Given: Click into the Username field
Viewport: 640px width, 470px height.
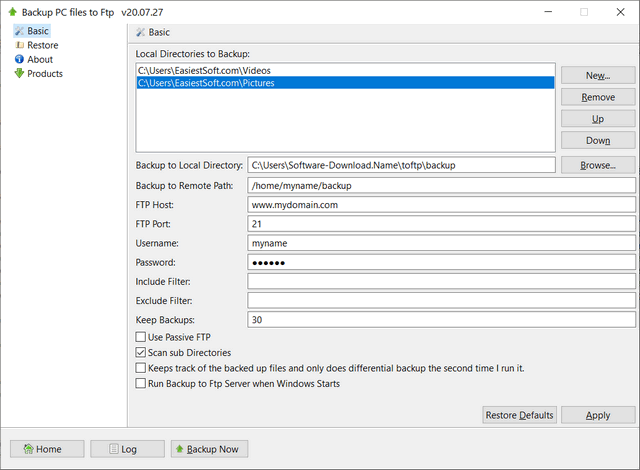Looking at the screenshot, I should [x=441, y=243].
